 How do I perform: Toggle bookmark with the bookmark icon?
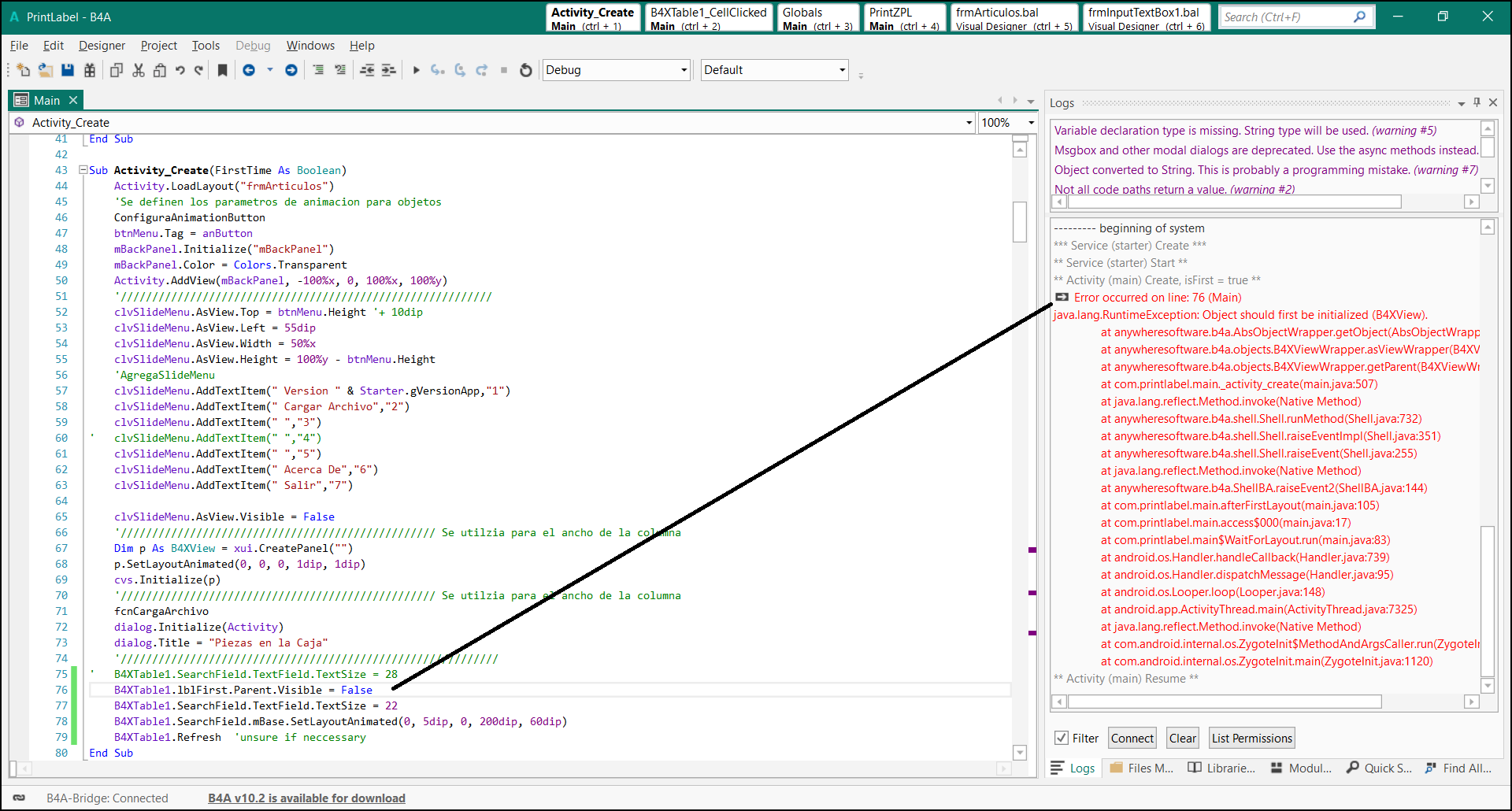click(x=223, y=70)
